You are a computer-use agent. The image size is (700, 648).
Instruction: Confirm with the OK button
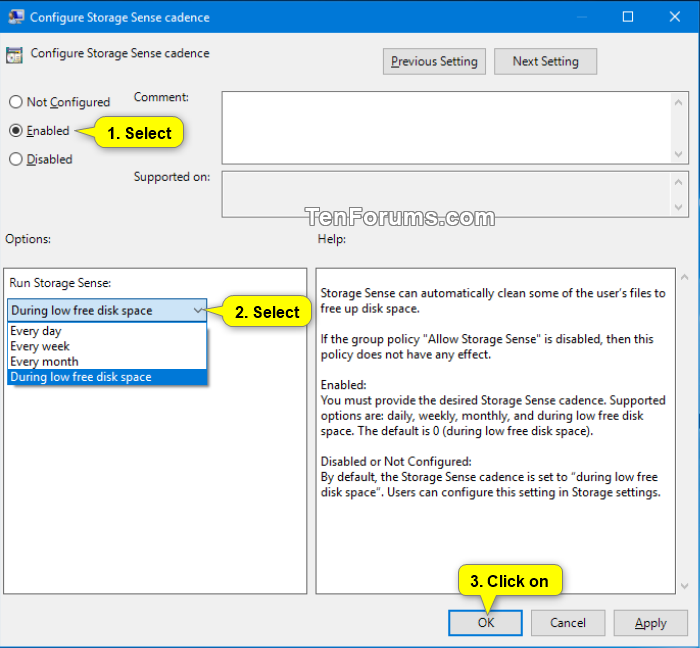click(x=485, y=623)
